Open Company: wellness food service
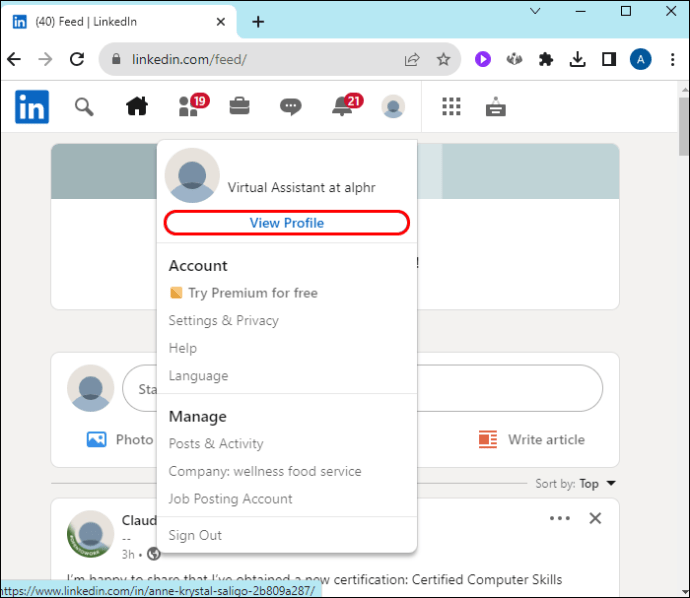 pos(265,471)
